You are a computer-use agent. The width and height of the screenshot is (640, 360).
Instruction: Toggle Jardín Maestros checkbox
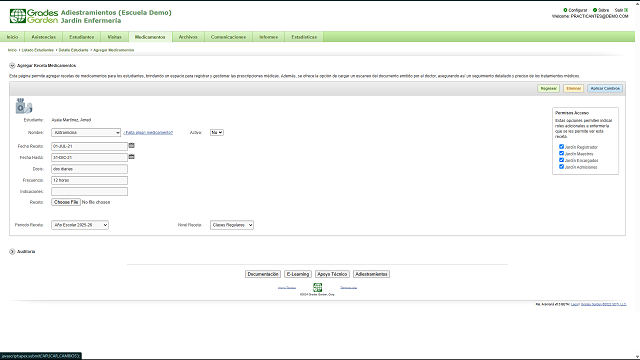tap(561, 153)
